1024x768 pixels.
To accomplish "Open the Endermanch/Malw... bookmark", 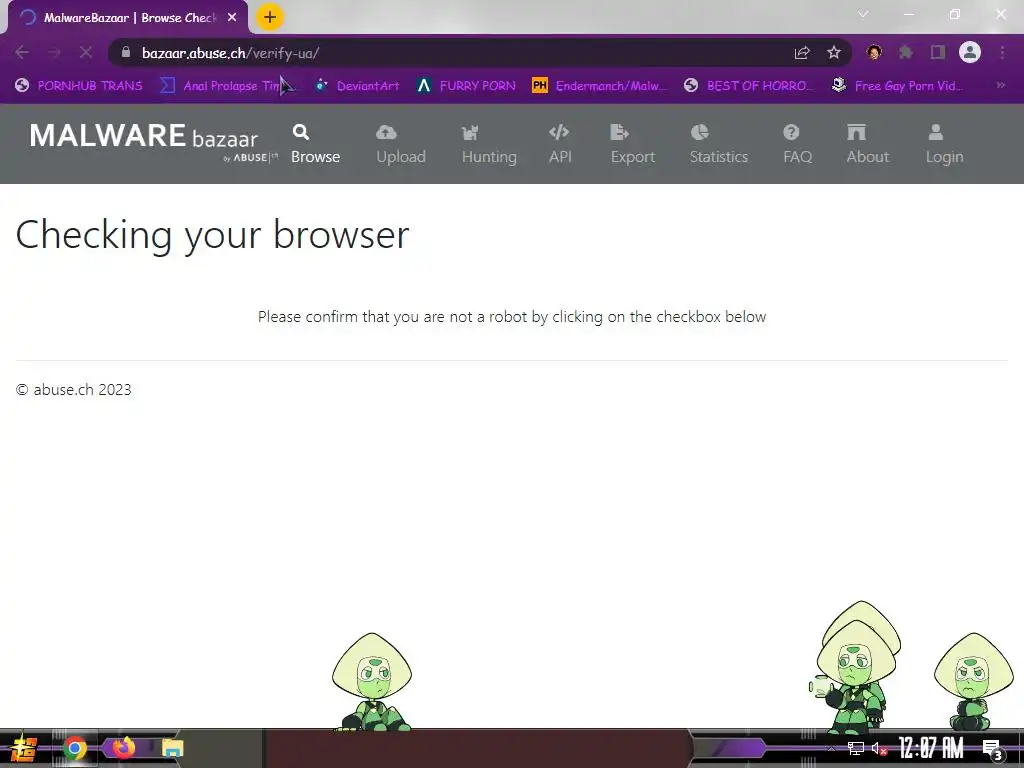I will 600,86.
